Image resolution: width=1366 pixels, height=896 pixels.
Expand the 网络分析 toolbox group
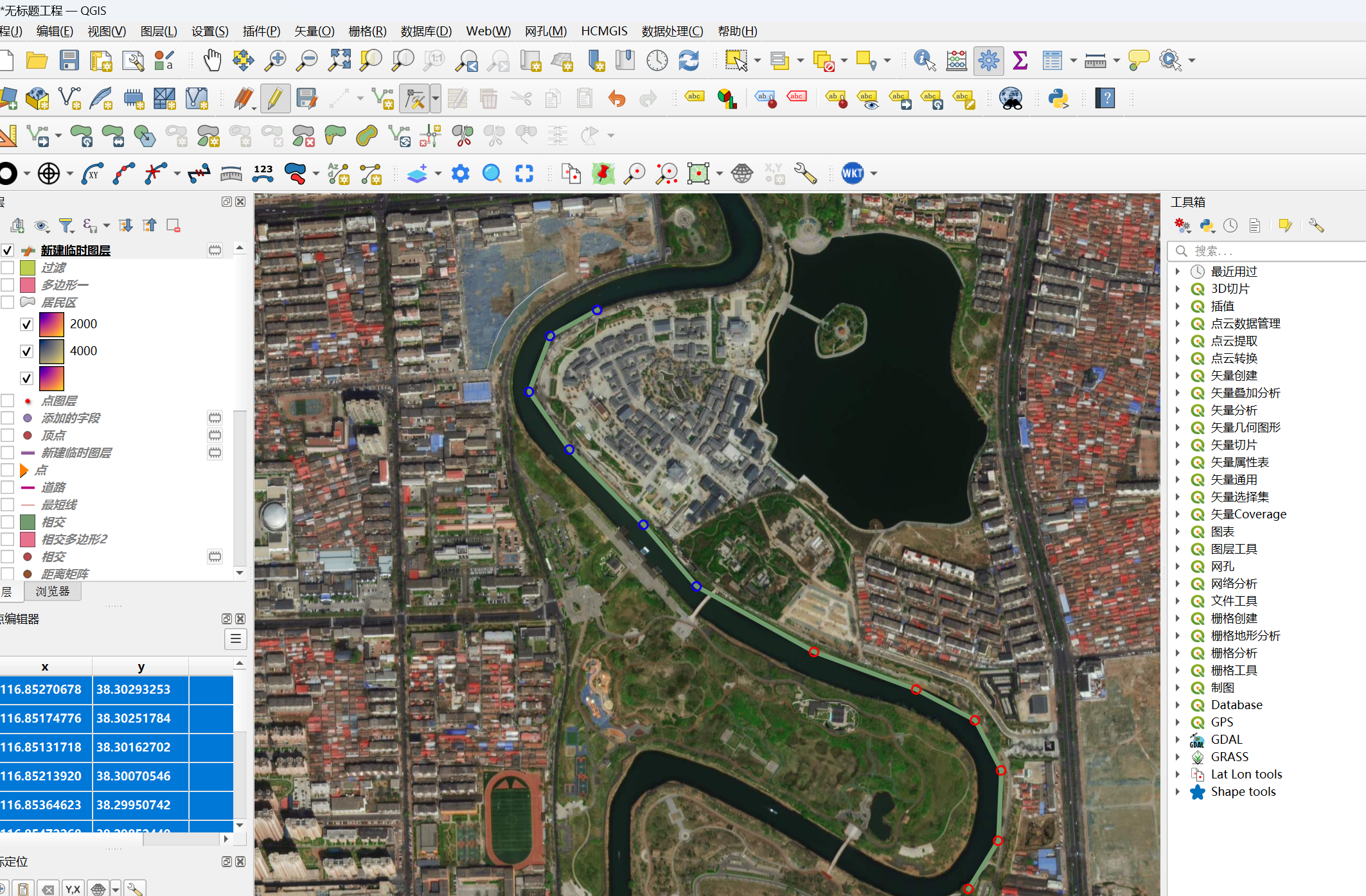point(1178,583)
